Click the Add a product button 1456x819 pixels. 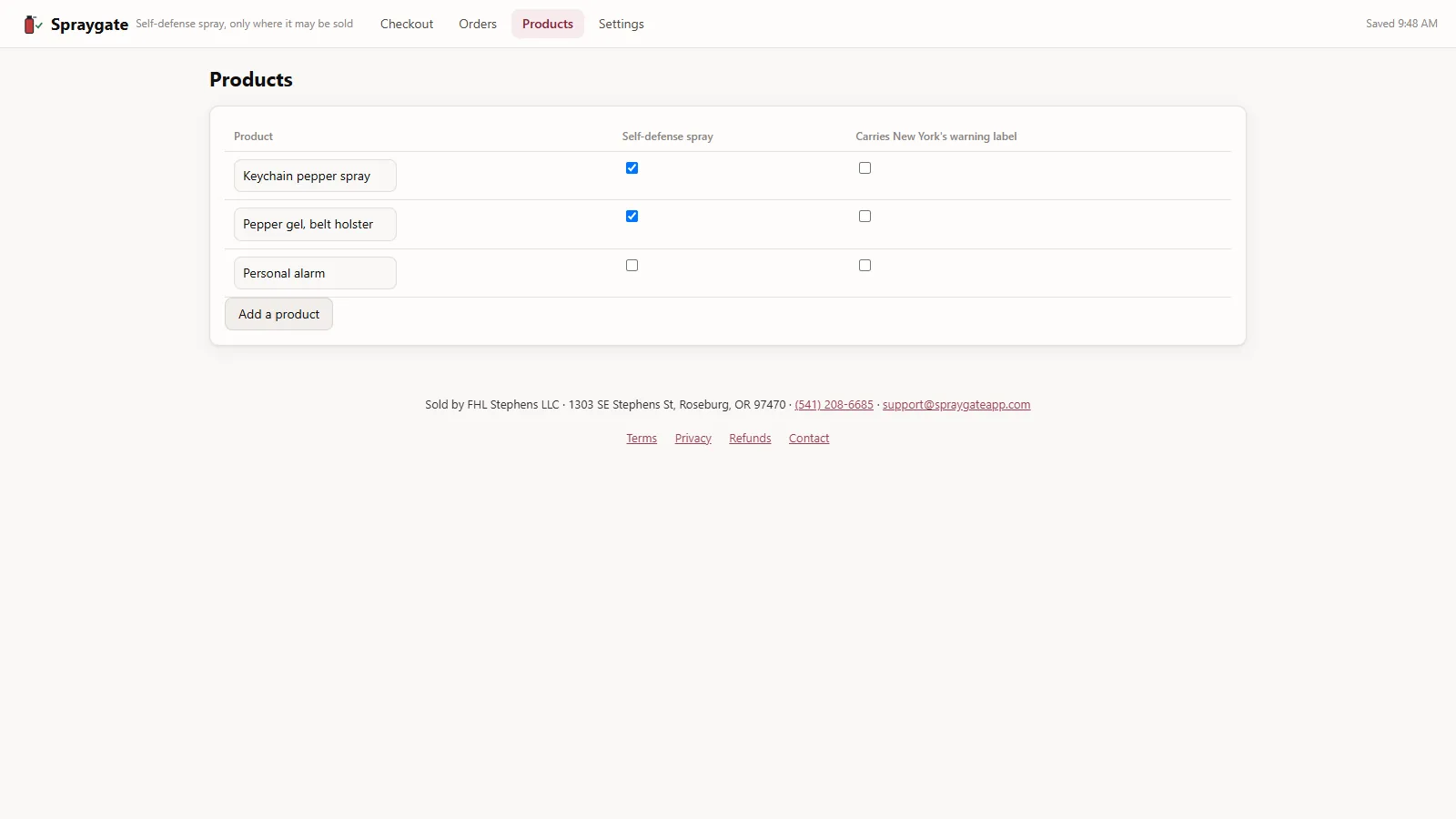pos(278,314)
